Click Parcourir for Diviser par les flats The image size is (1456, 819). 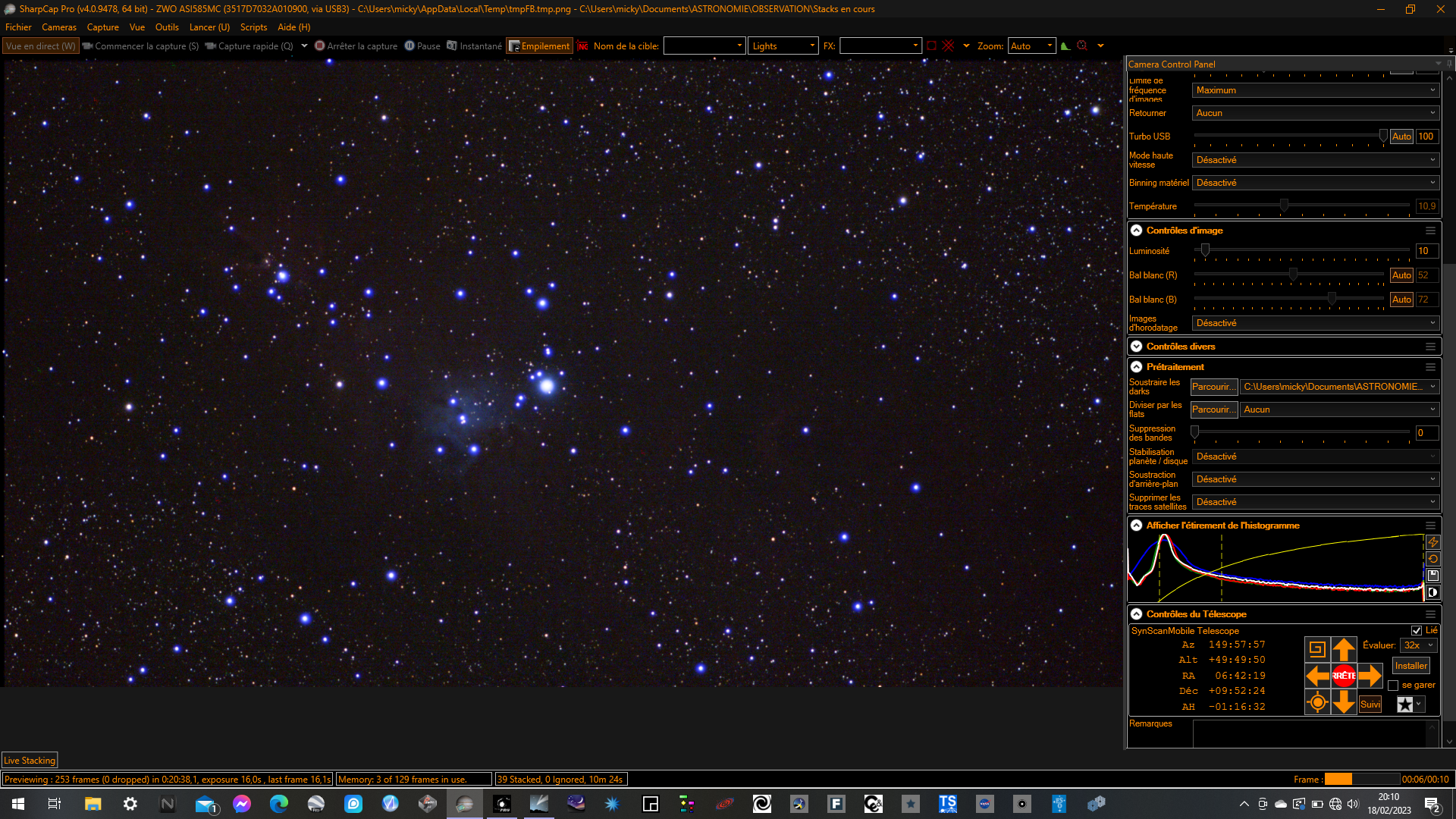1213,409
